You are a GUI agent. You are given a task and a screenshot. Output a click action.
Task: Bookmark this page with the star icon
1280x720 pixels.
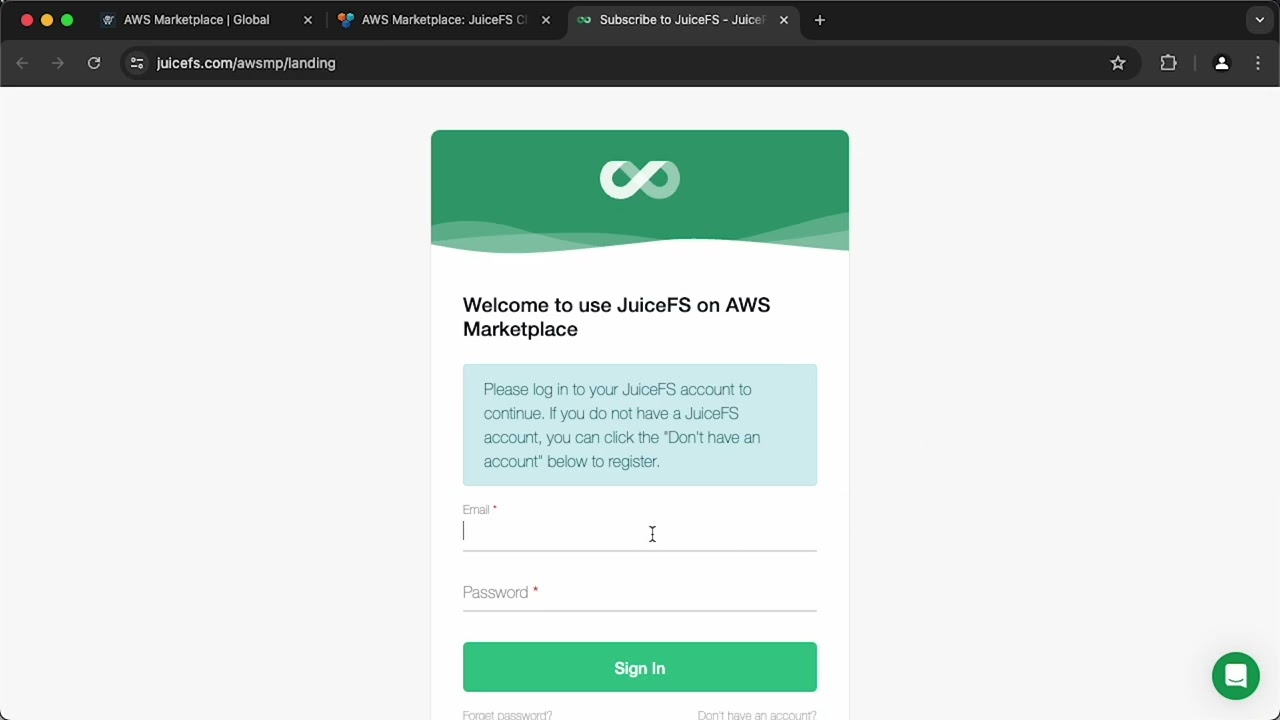[1118, 63]
